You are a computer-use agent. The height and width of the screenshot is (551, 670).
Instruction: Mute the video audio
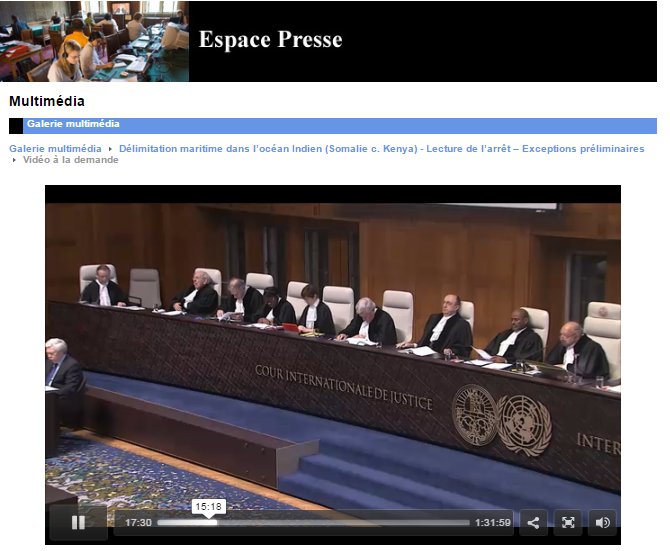602,522
